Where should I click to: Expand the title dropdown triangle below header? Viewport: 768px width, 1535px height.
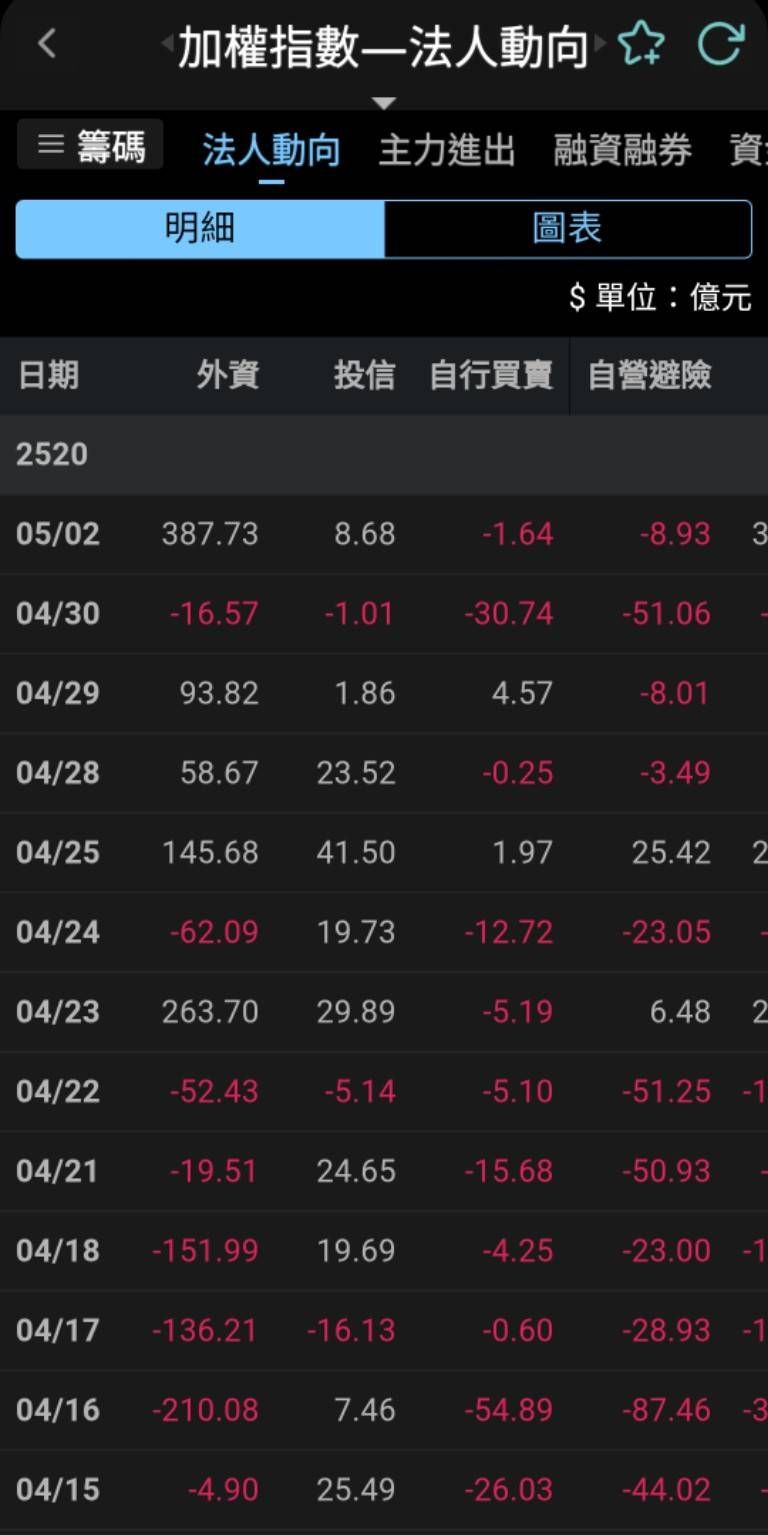384,103
